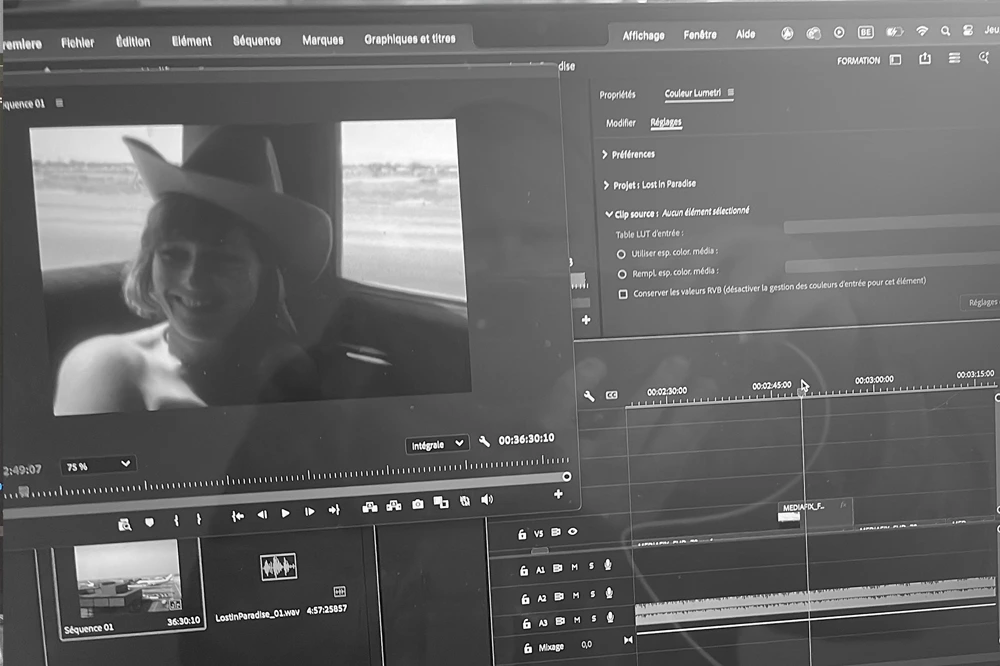Toggle lock on the Mixage track

point(527,648)
